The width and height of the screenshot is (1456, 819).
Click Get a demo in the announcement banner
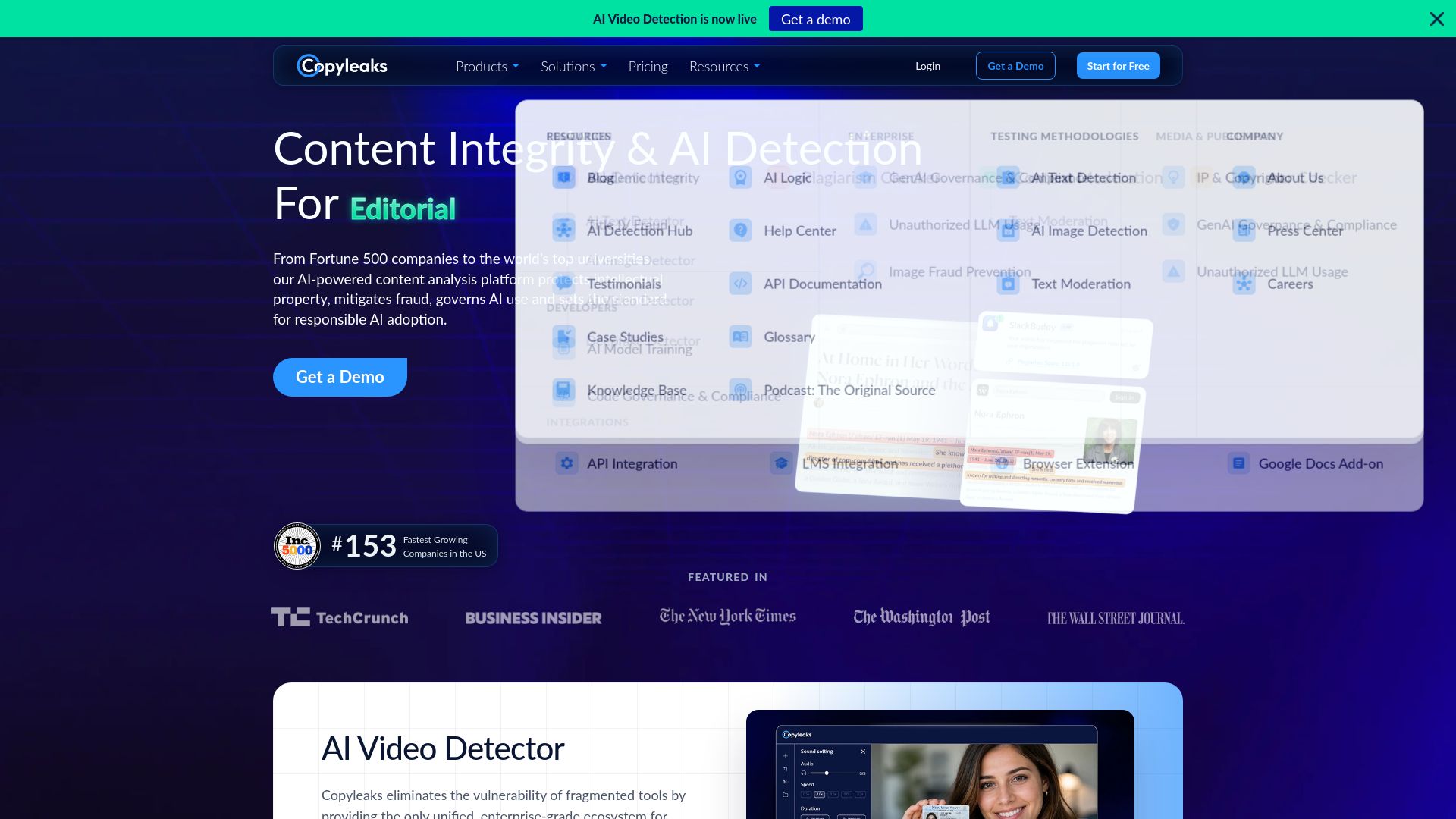click(815, 19)
